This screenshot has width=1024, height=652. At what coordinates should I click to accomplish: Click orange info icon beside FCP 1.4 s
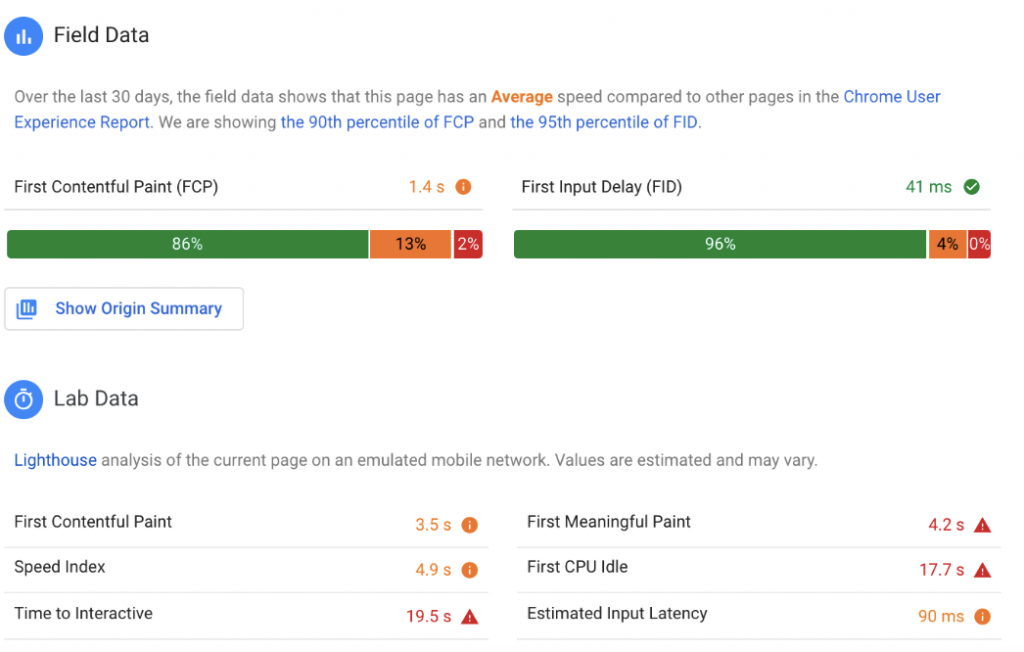(x=463, y=187)
